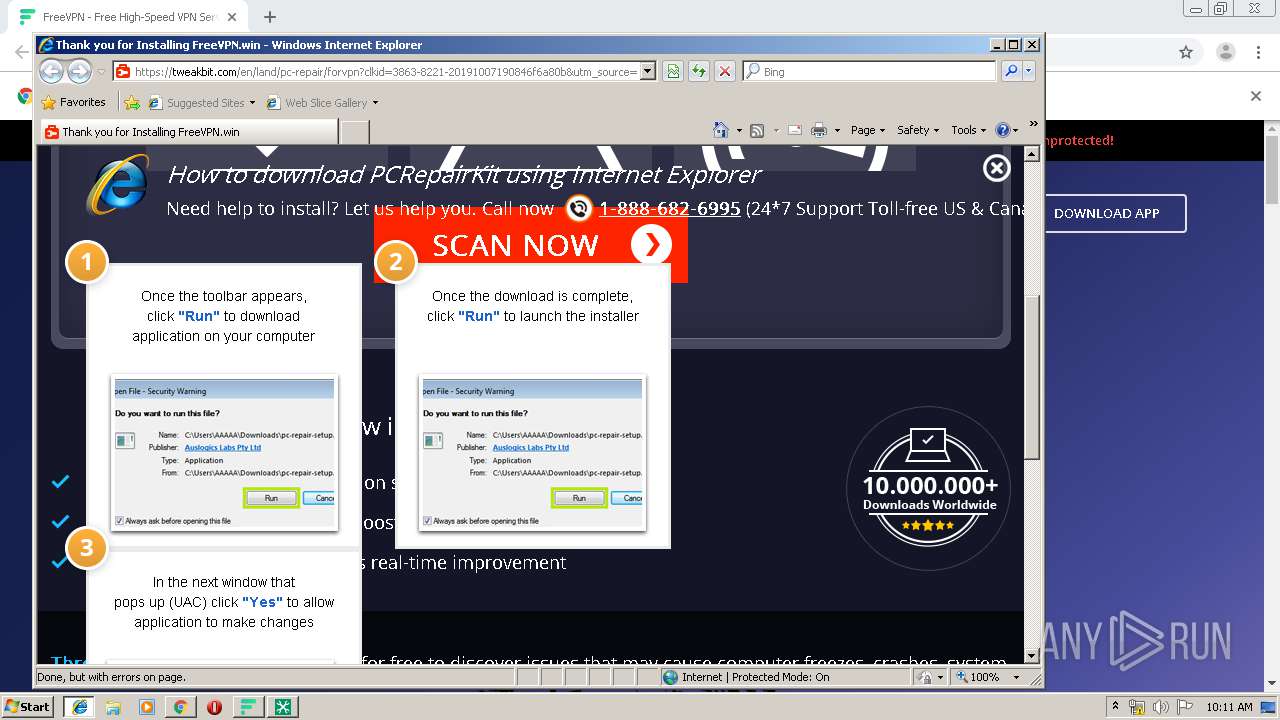
Task: Click the Favorites button
Action: click(x=73, y=102)
